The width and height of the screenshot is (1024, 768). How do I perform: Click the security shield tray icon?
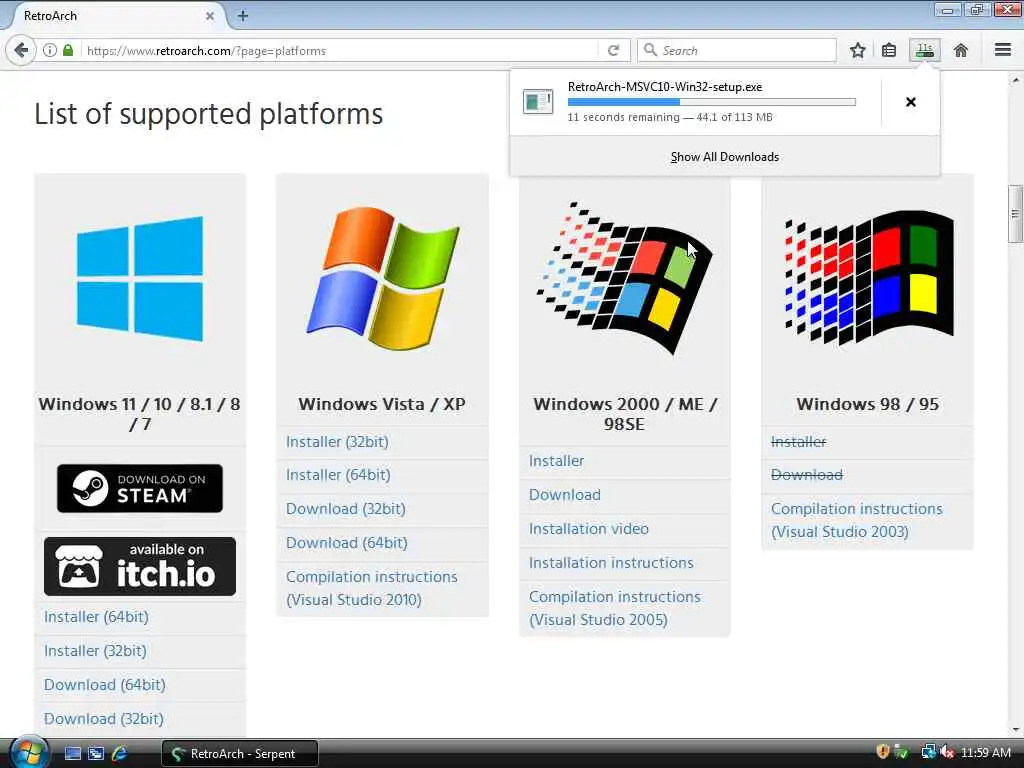883,752
